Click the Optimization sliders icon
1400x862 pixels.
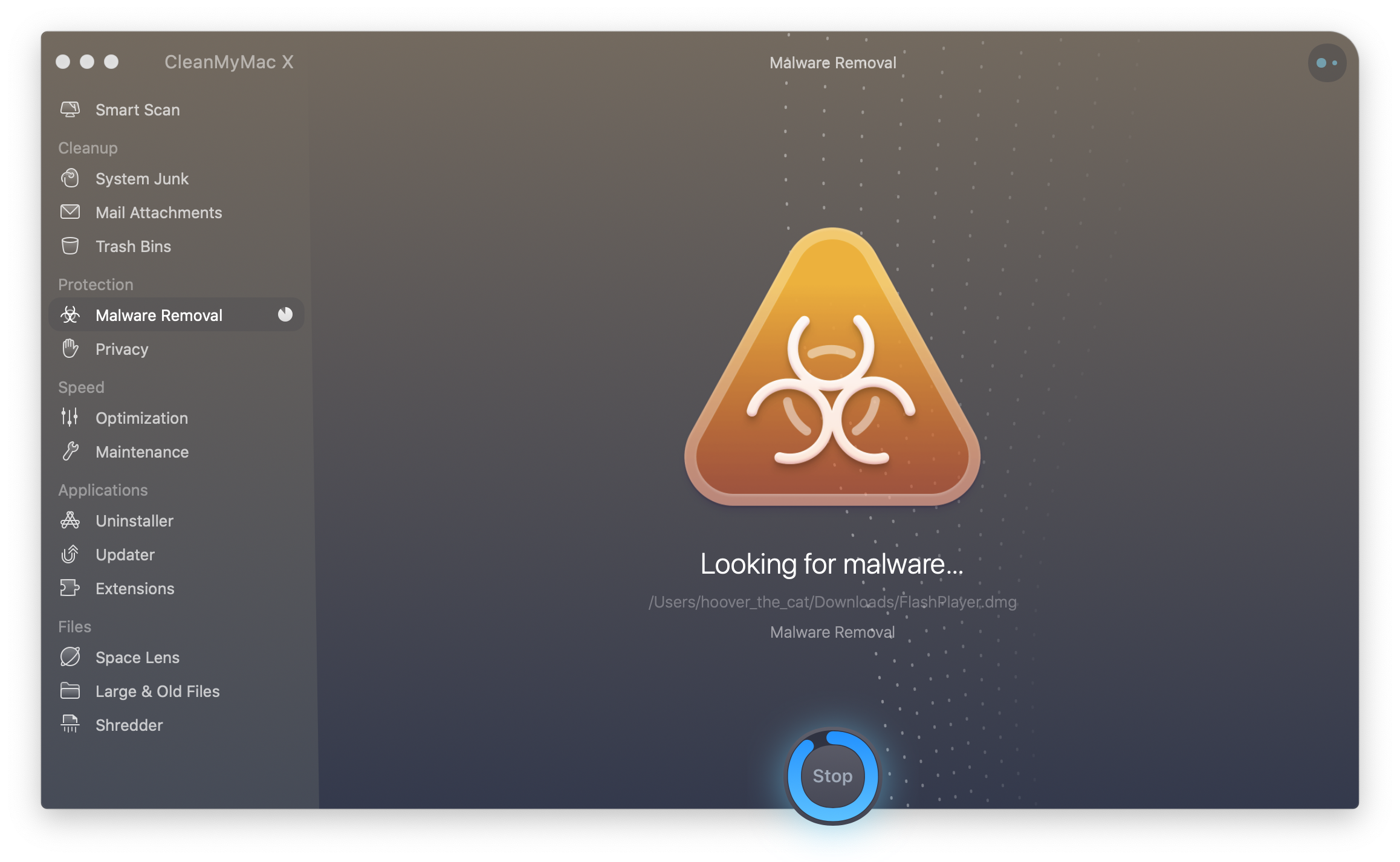pos(70,418)
